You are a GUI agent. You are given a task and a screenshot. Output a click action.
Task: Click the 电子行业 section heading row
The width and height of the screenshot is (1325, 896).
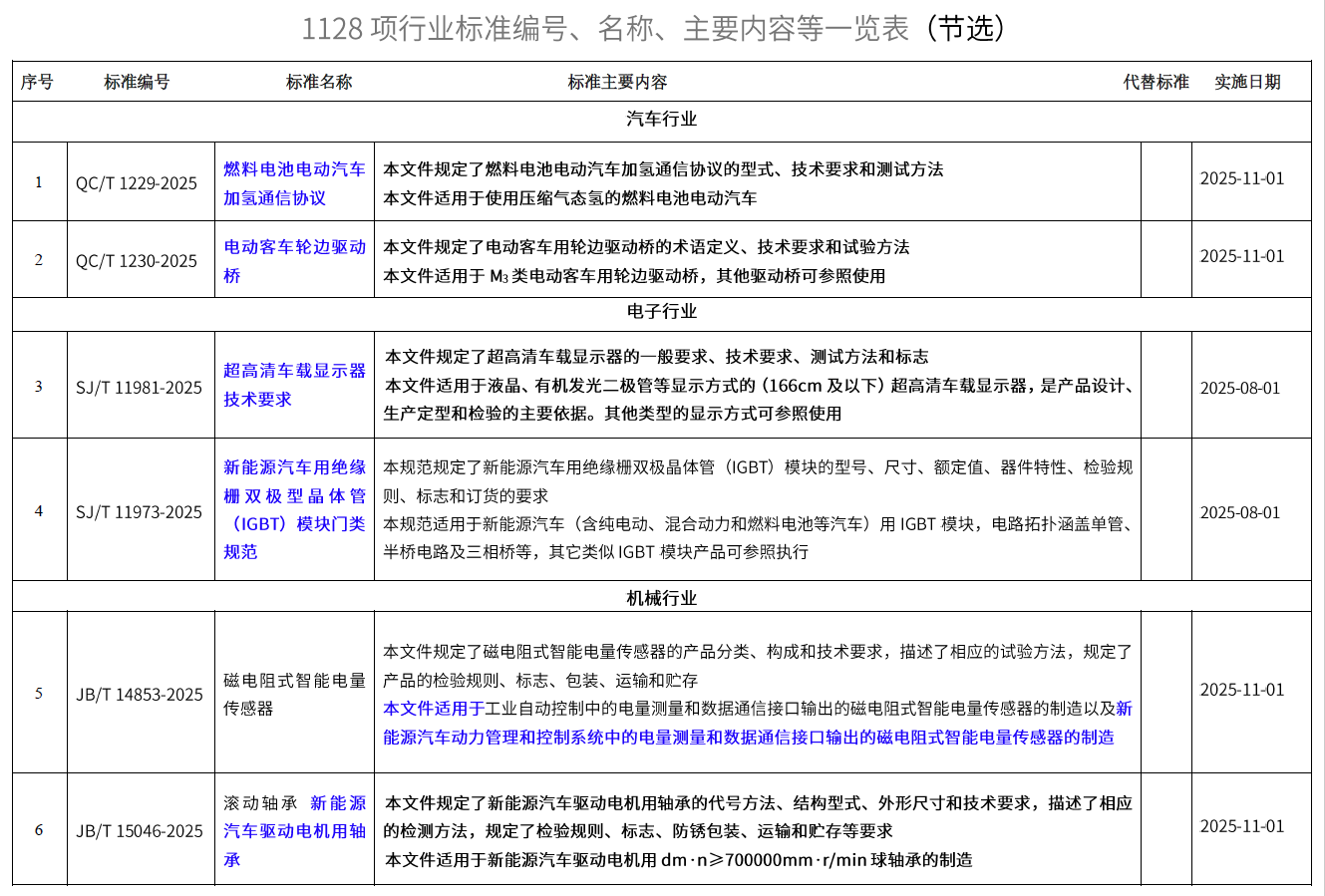(x=661, y=312)
